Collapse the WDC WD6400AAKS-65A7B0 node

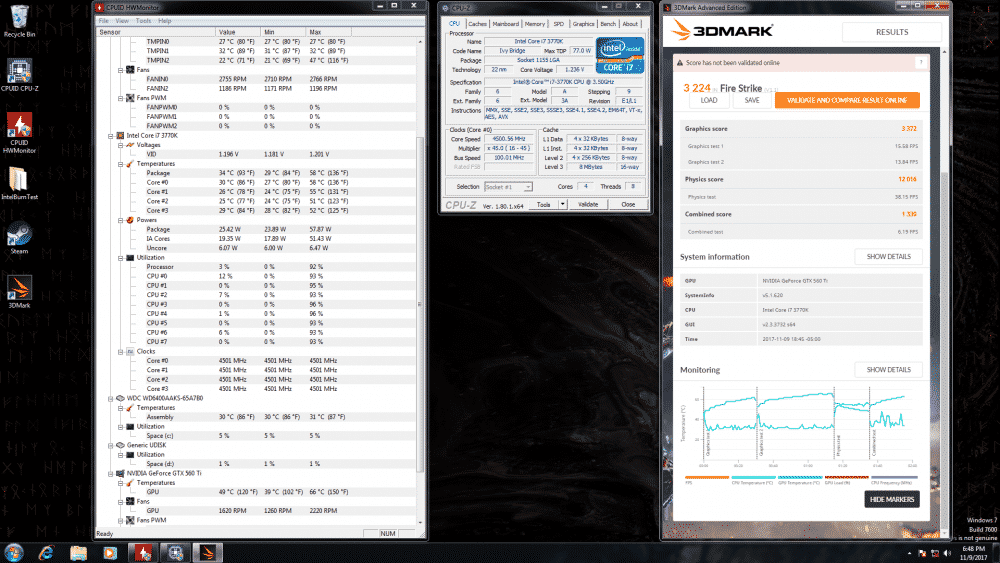pyautogui.click(x=111, y=398)
